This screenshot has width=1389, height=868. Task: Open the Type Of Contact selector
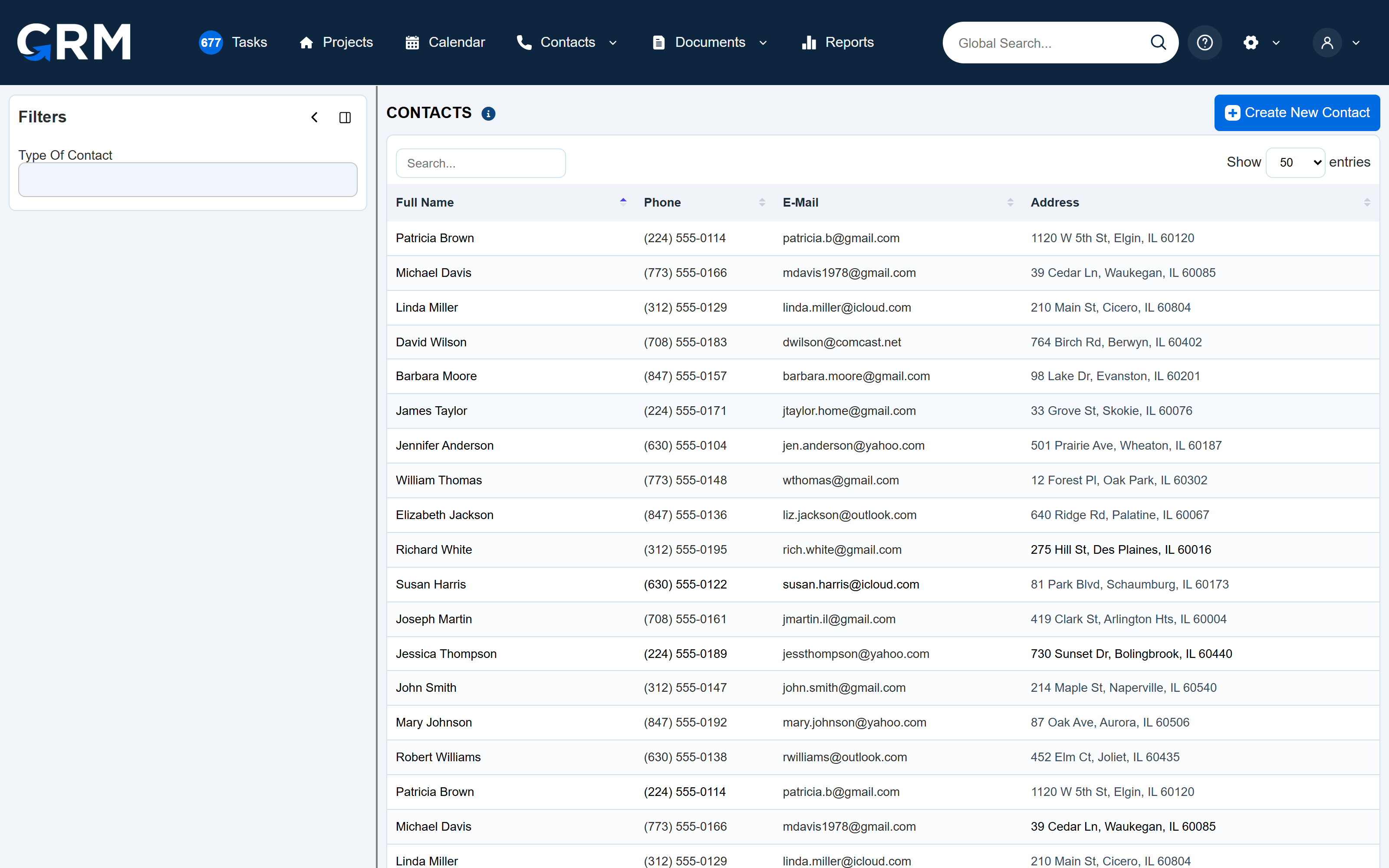point(188,180)
